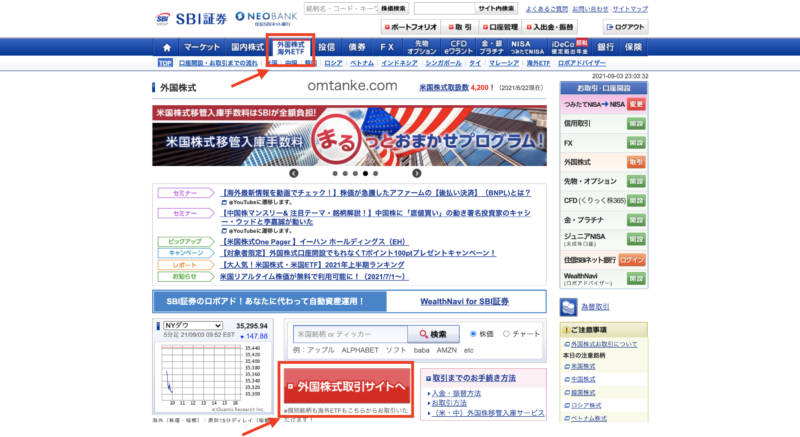Click 開設 next to WealthNavi

pos(636,279)
